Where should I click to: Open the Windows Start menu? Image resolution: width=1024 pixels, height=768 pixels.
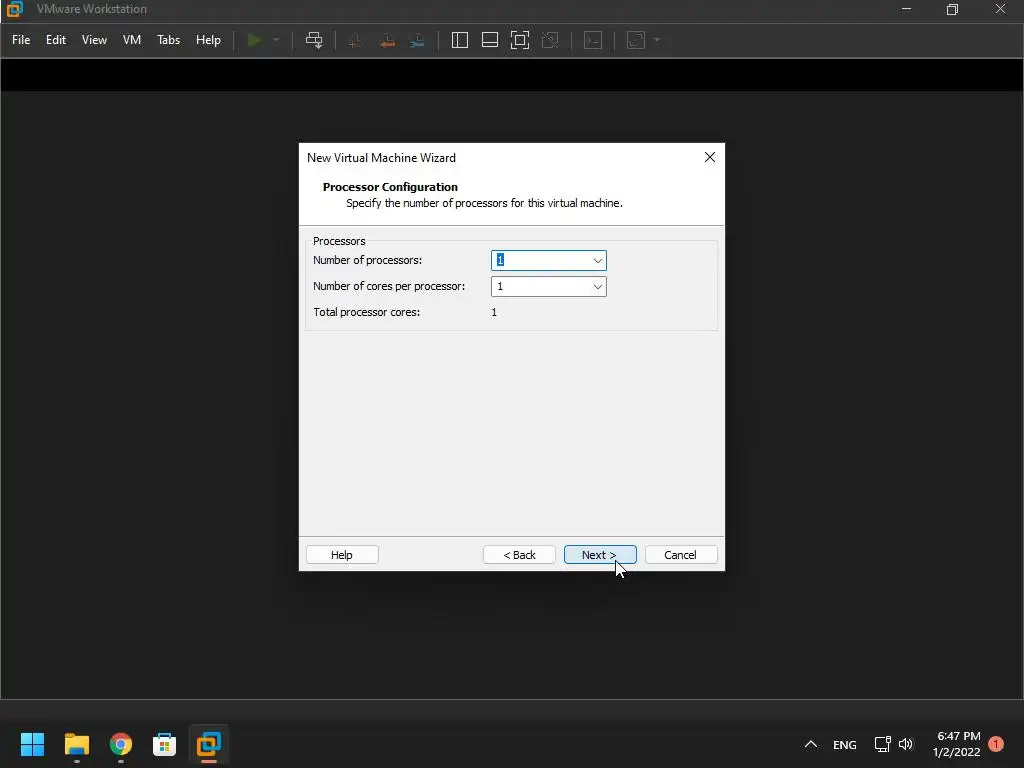32,744
